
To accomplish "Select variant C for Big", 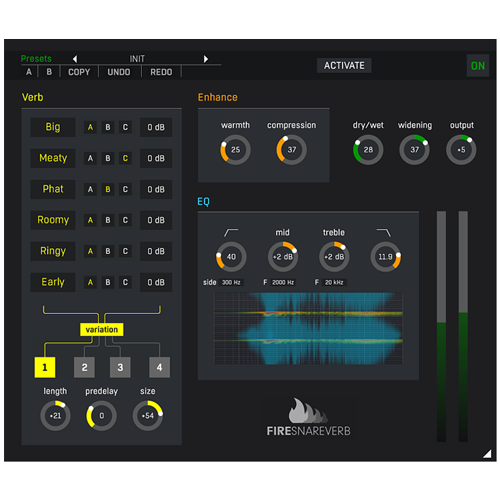I will (x=125, y=127).
